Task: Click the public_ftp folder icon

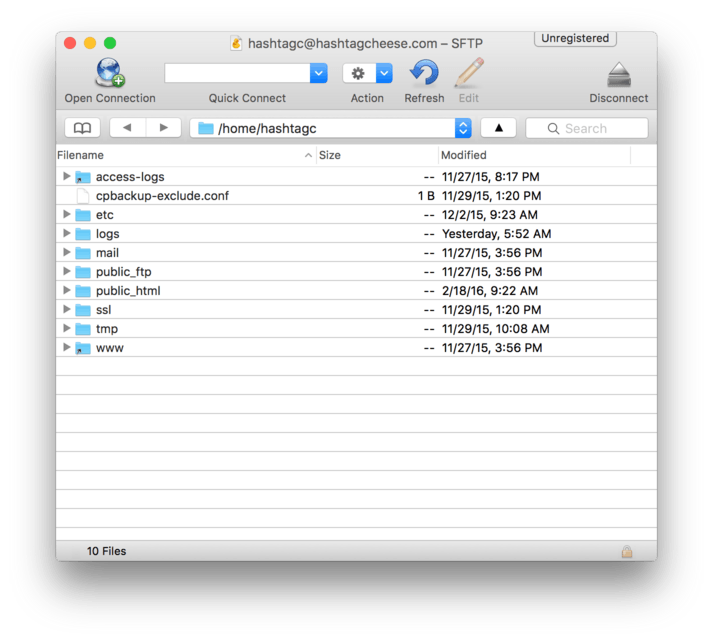Action: 83,272
